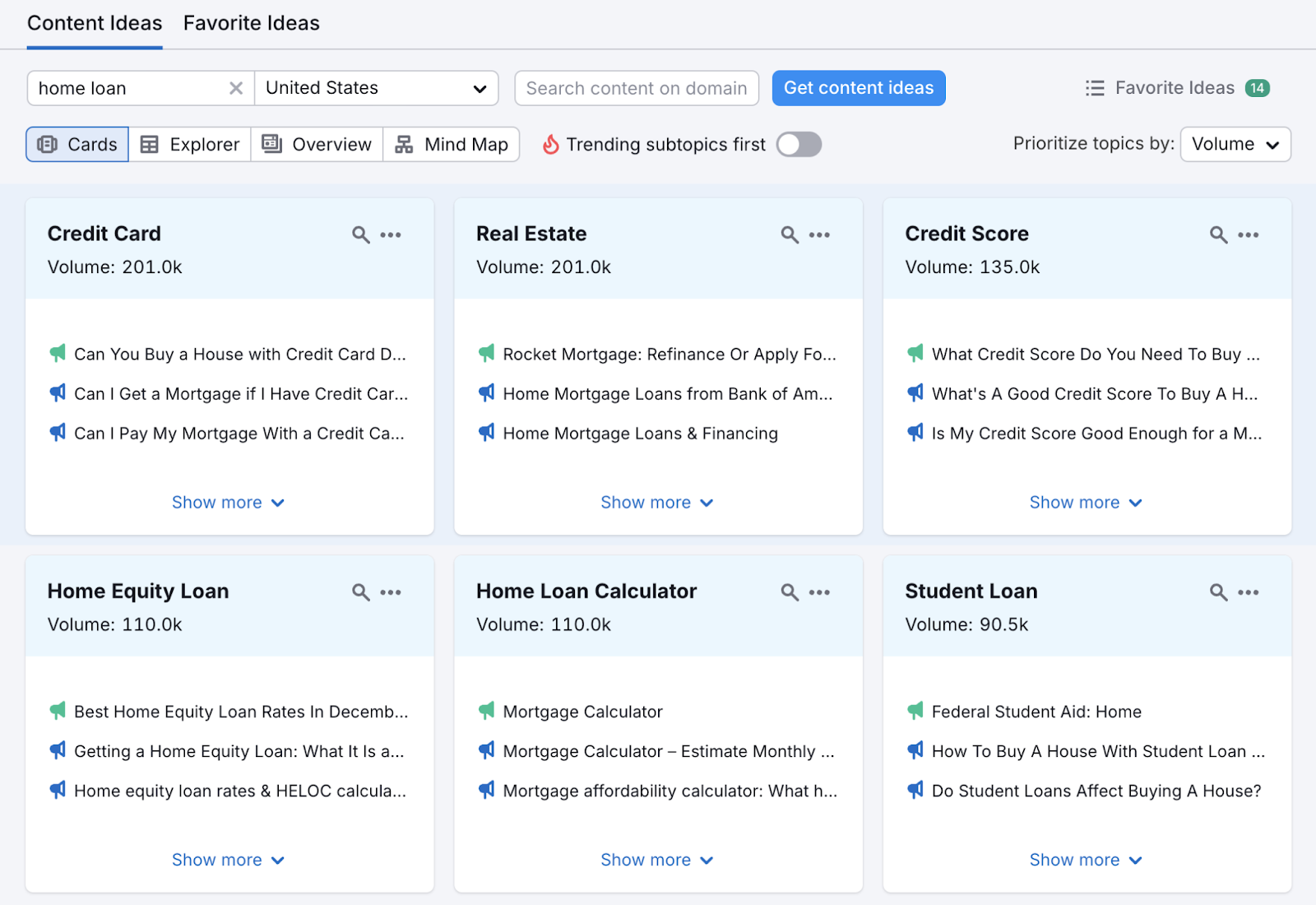Click the green megaphone beside Federal Student Aid

pos(915,711)
